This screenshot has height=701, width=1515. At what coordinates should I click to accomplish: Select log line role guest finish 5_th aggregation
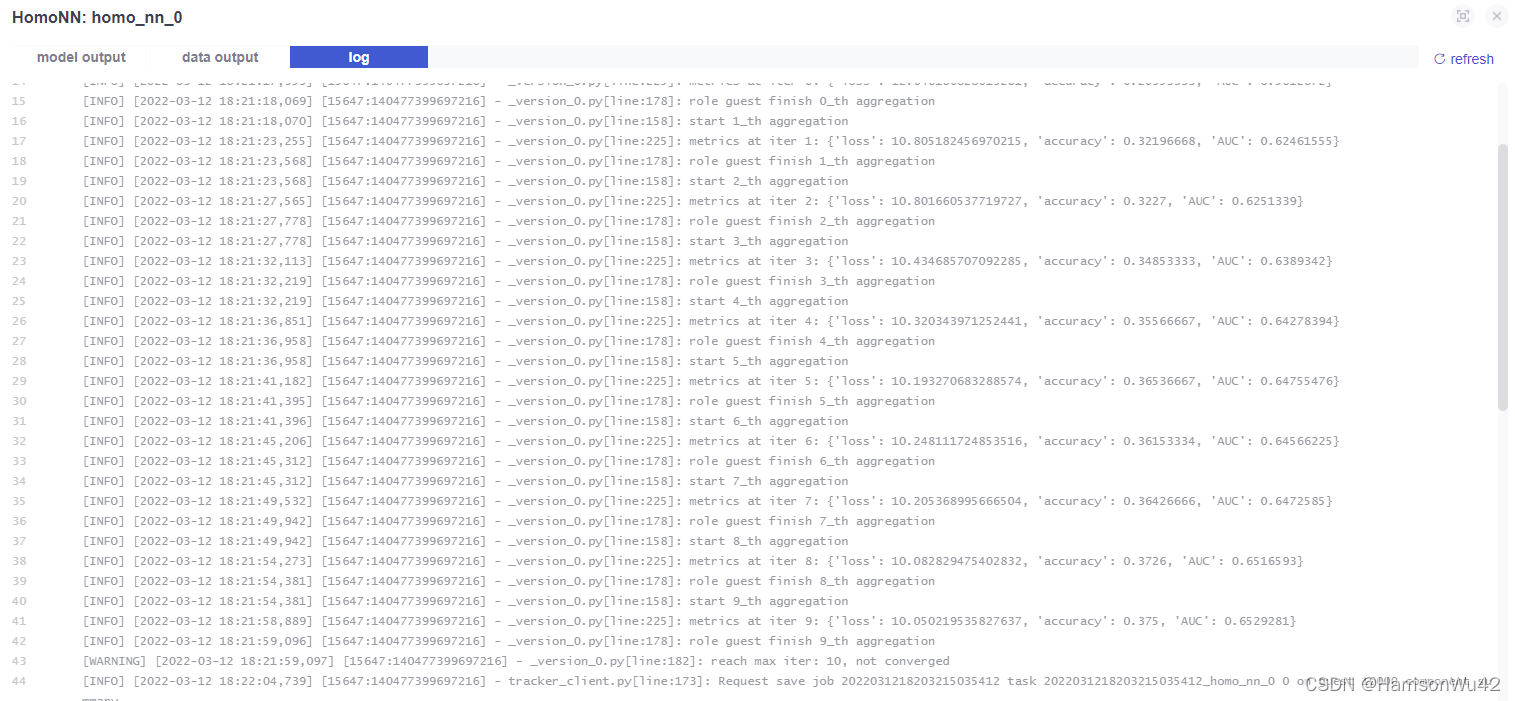coord(509,401)
